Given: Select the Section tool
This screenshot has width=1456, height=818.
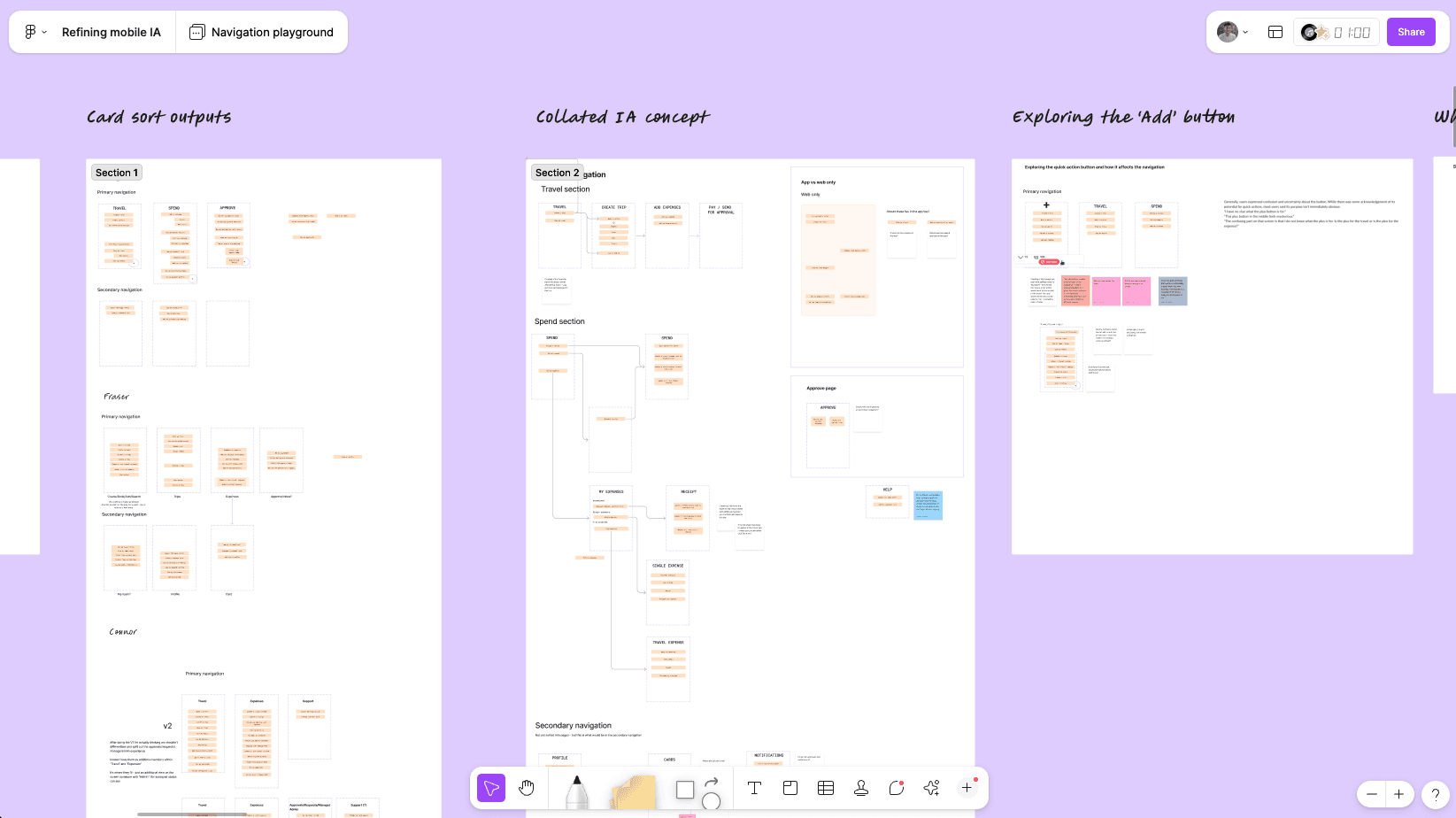Looking at the screenshot, I should pos(790,788).
